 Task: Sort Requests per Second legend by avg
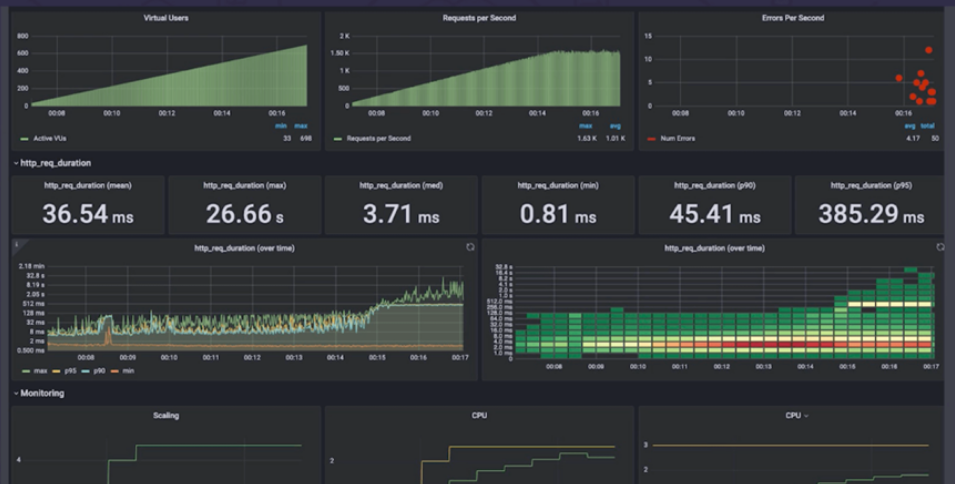pos(615,126)
